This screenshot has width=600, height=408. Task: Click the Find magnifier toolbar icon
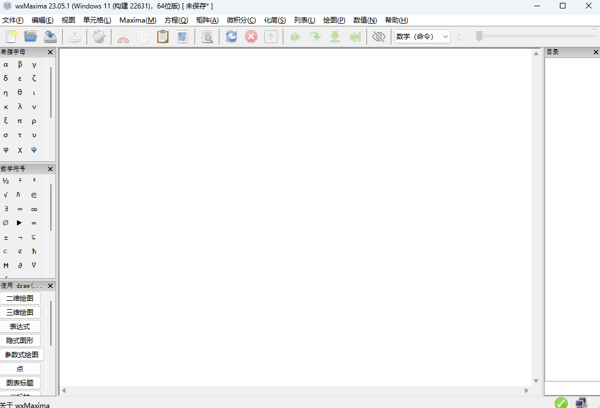coord(207,37)
